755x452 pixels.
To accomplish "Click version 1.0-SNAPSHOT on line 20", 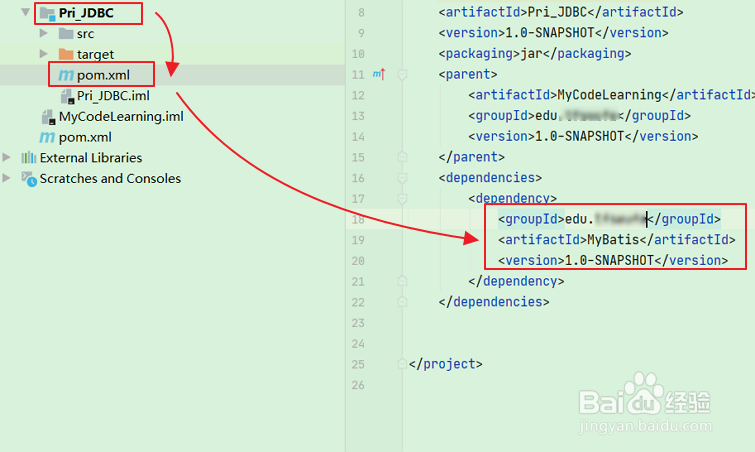I will pos(609,260).
